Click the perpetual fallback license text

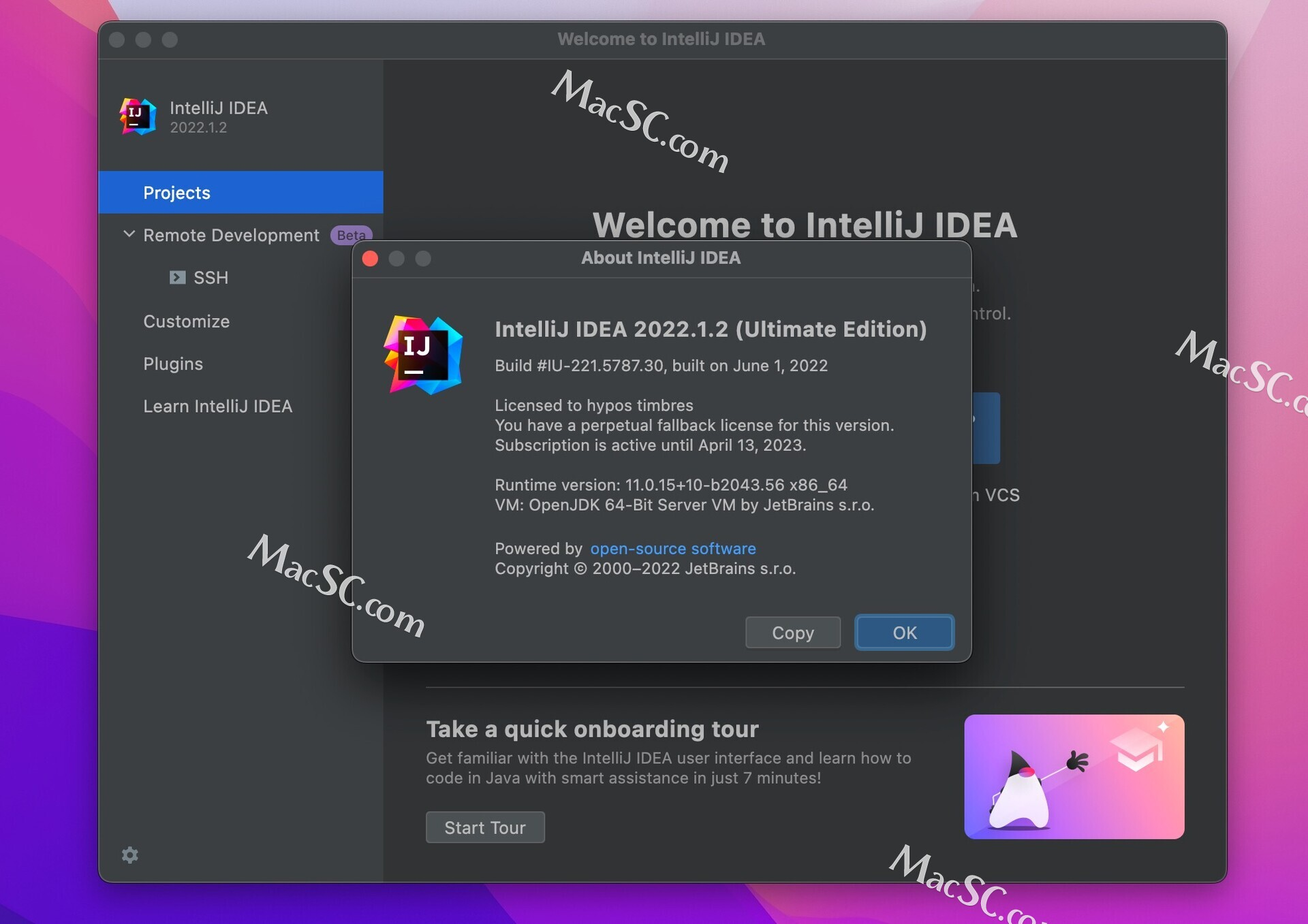pos(694,425)
